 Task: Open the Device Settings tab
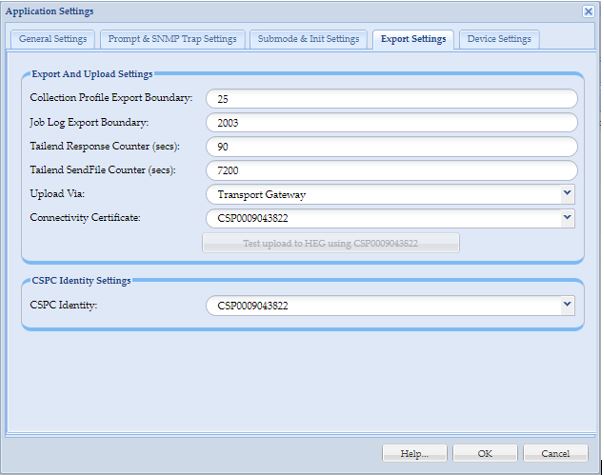pos(500,39)
